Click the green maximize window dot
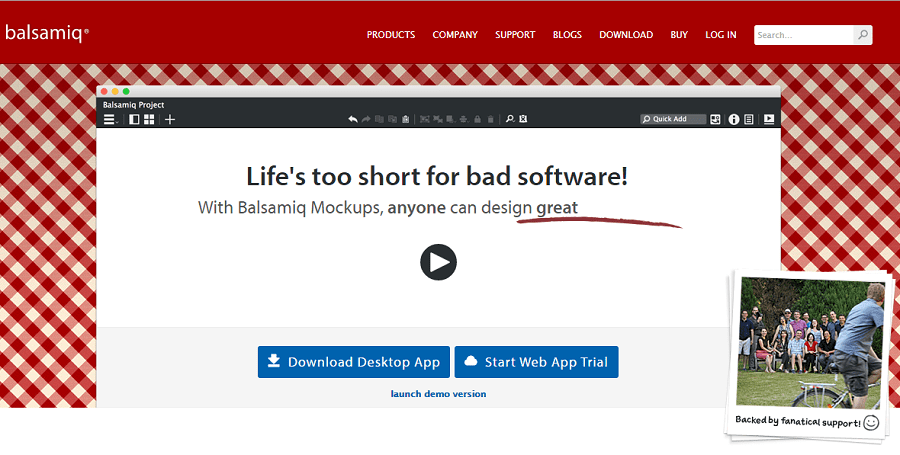Screen dimensions: 900x455 (126, 91)
